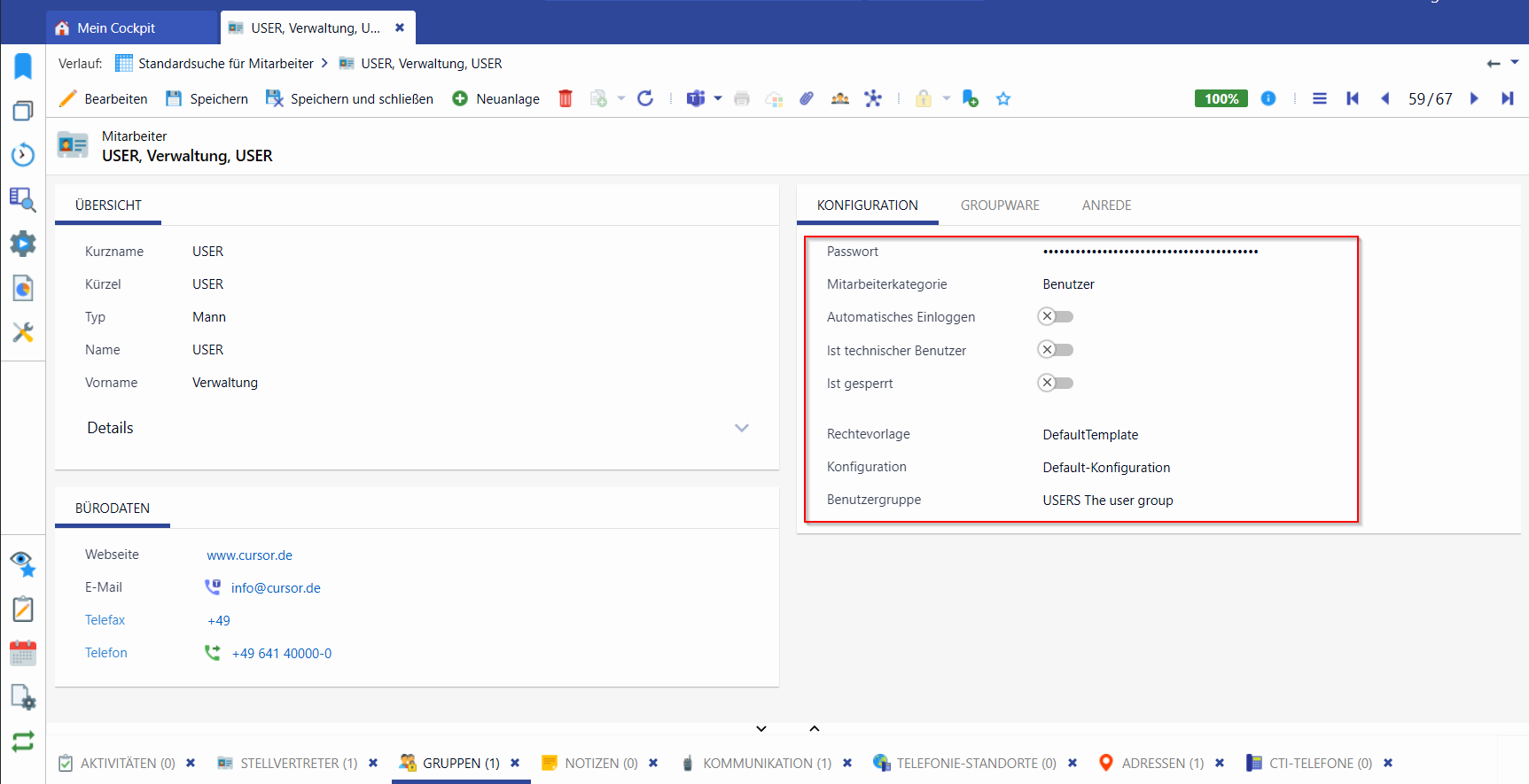Open the www.cursor.de website link
The width and height of the screenshot is (1529, 784).
click(250, 555)
